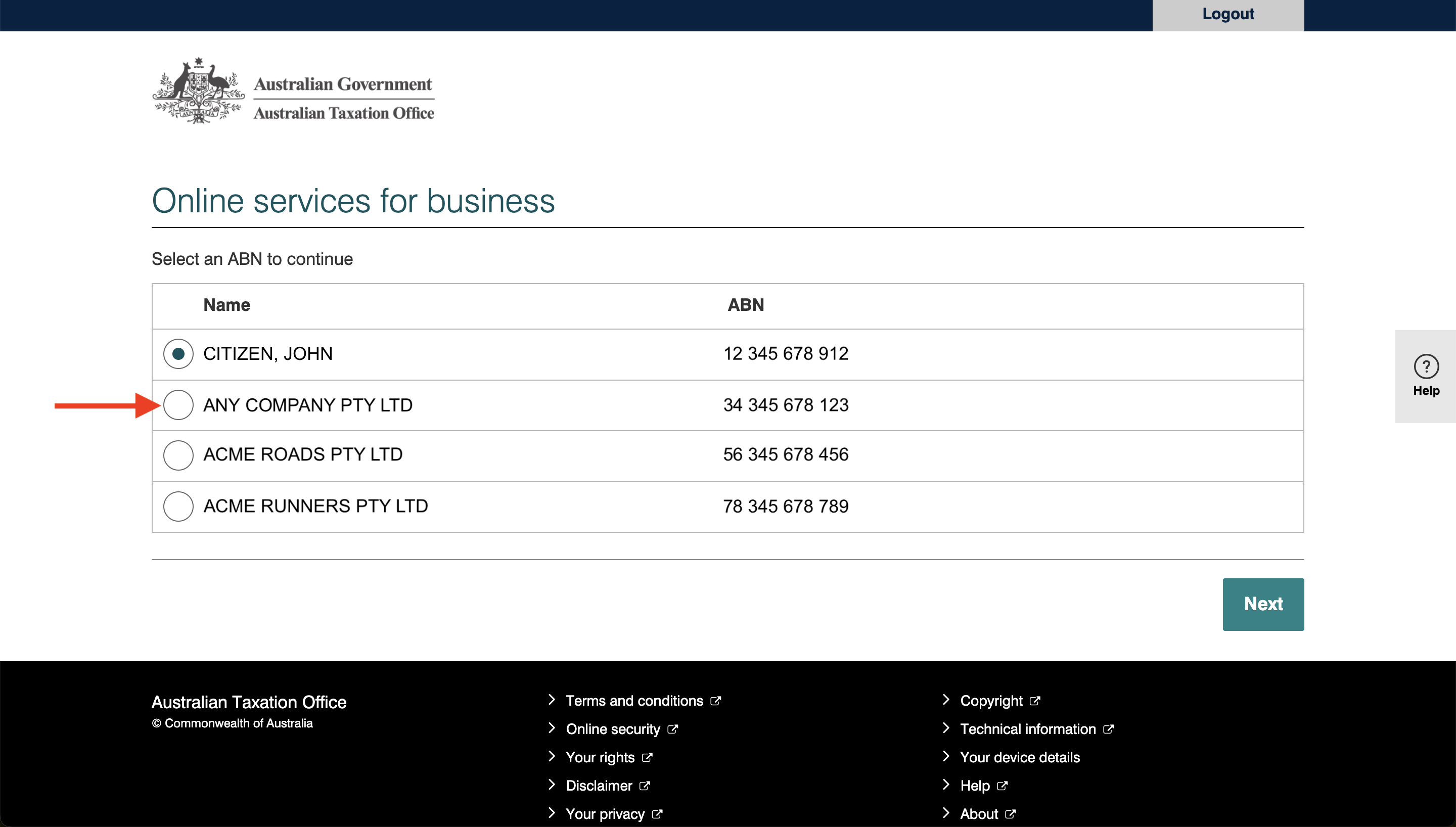Viewport: 1456px width, 827px height.
Task: Click external link icon beside About
Action: pos(1010,814)
